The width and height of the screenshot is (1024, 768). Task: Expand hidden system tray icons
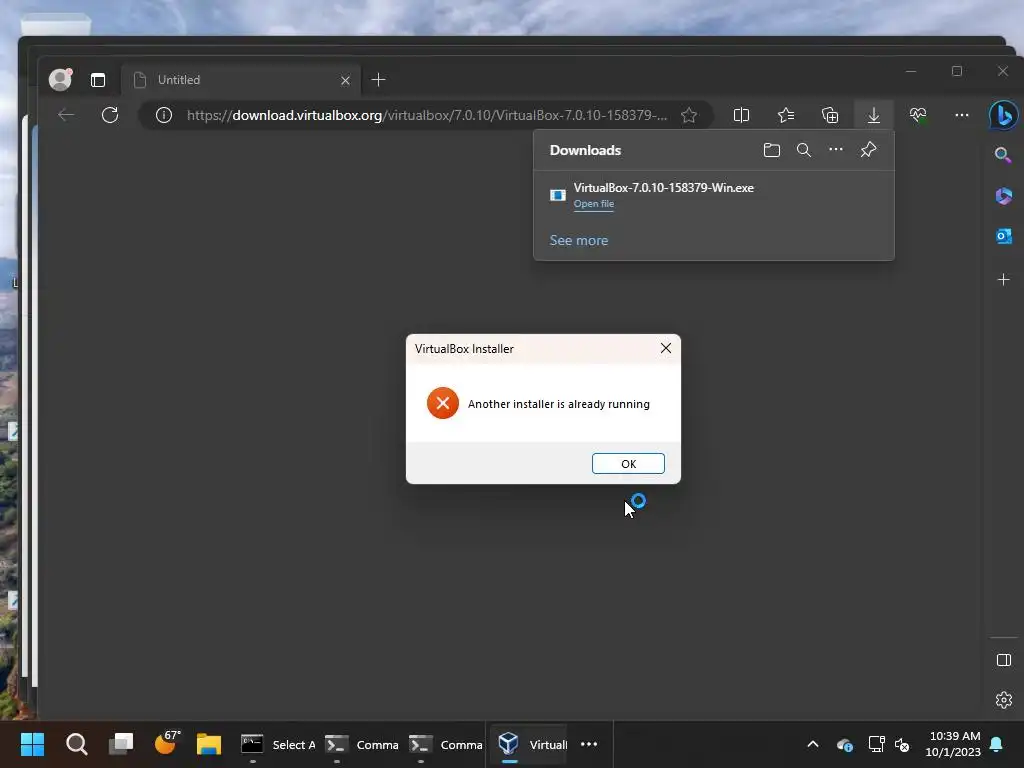pyautogui.click(x=812, y=744)
